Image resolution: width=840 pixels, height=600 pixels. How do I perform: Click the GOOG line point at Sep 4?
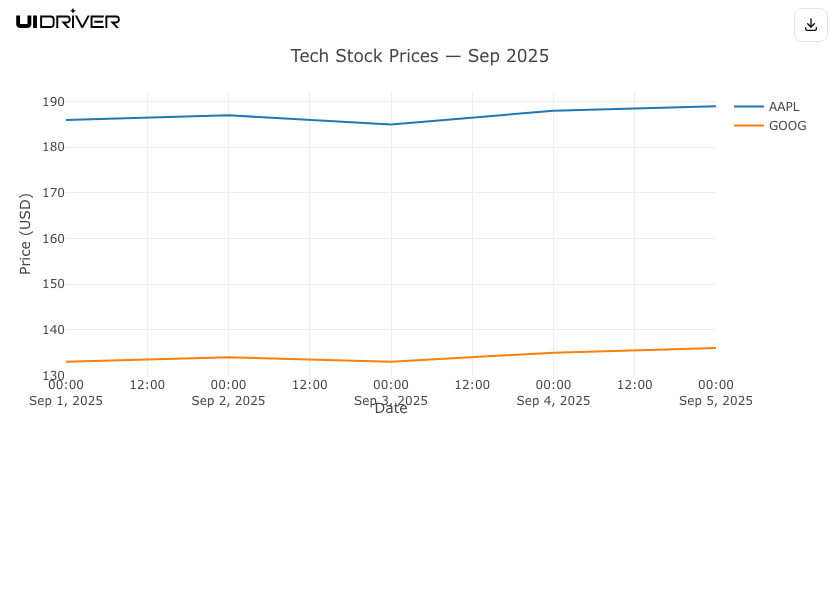(553, 352)
